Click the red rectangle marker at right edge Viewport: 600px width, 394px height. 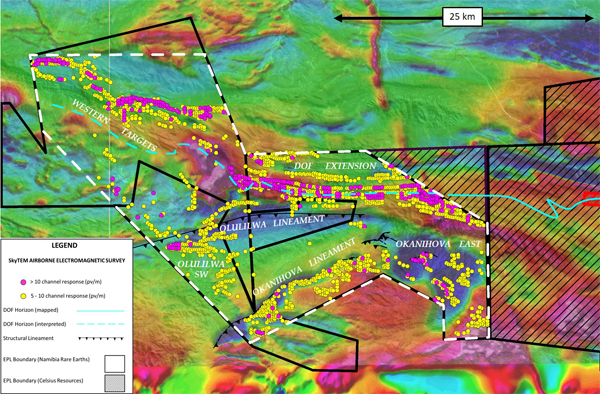592,199
